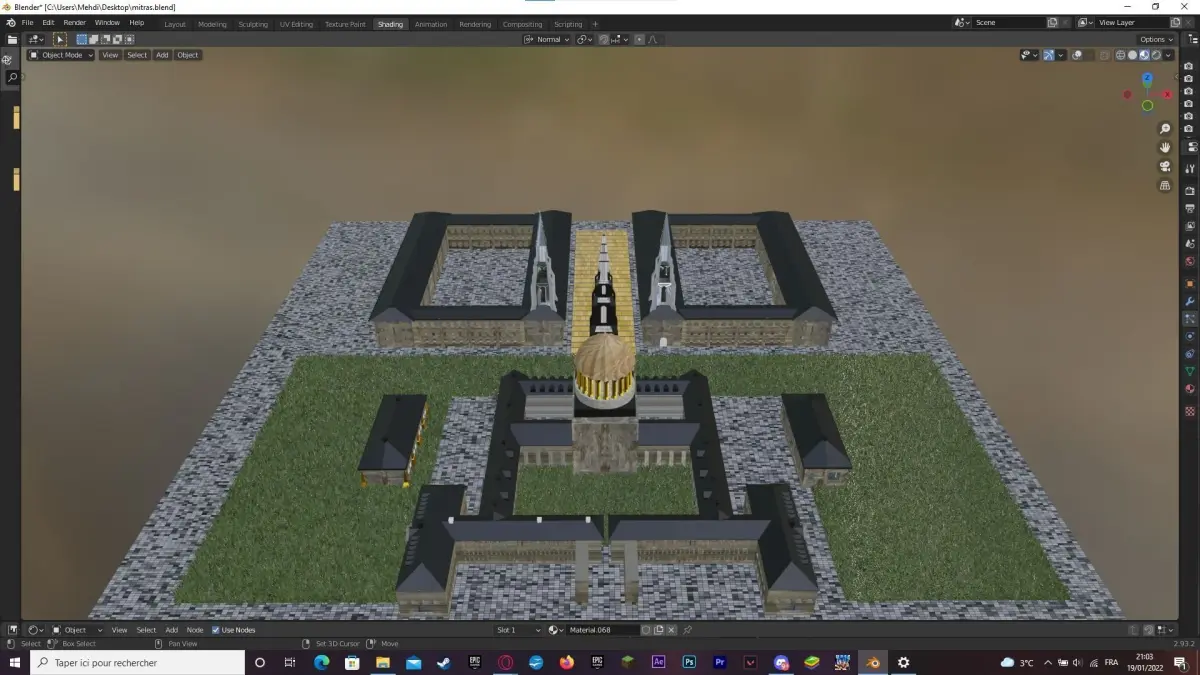Open the viewport Select menu
The width and height of the screenshot is (1200, 675).
coord(137,55)
